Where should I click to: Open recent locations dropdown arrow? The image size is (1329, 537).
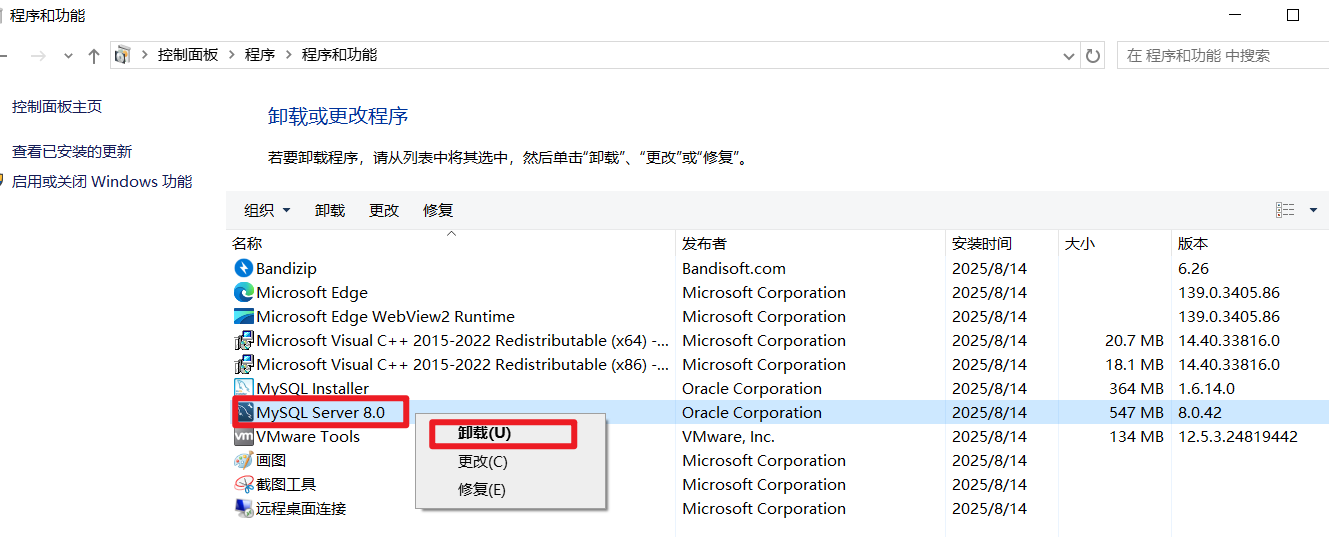coord(68,56)
